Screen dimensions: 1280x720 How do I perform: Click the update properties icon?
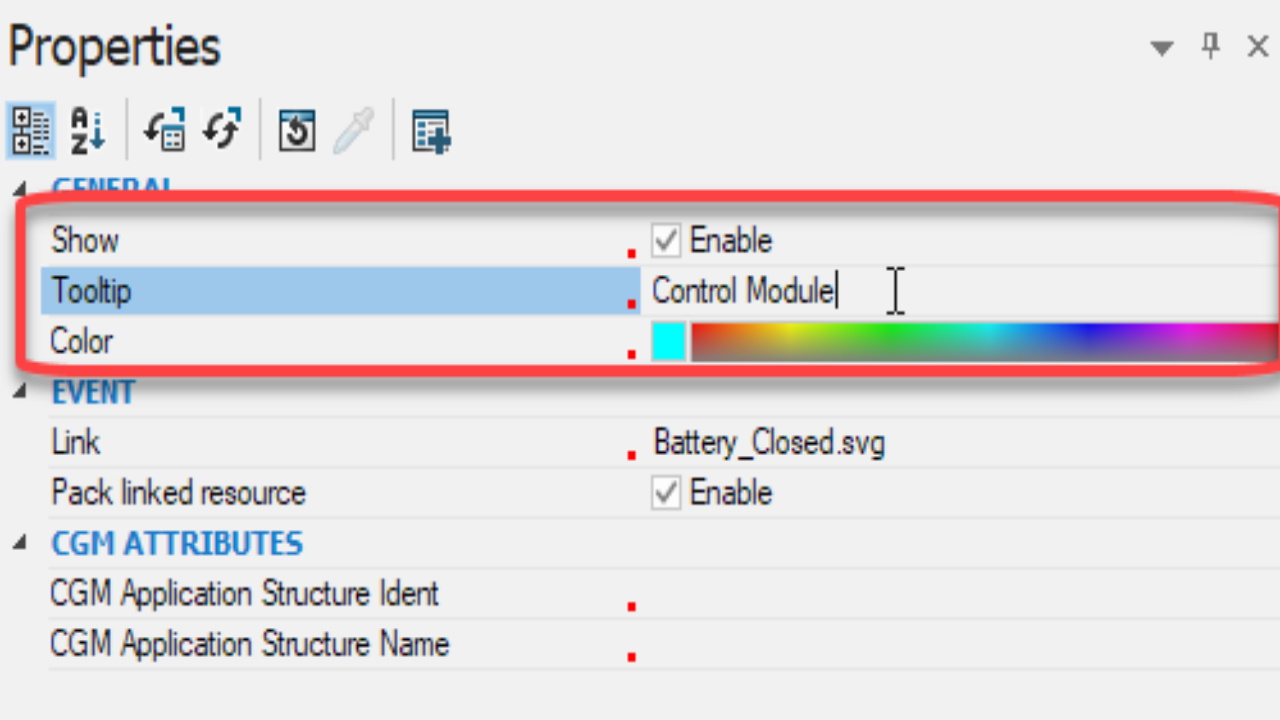click(x=164, y=130)
